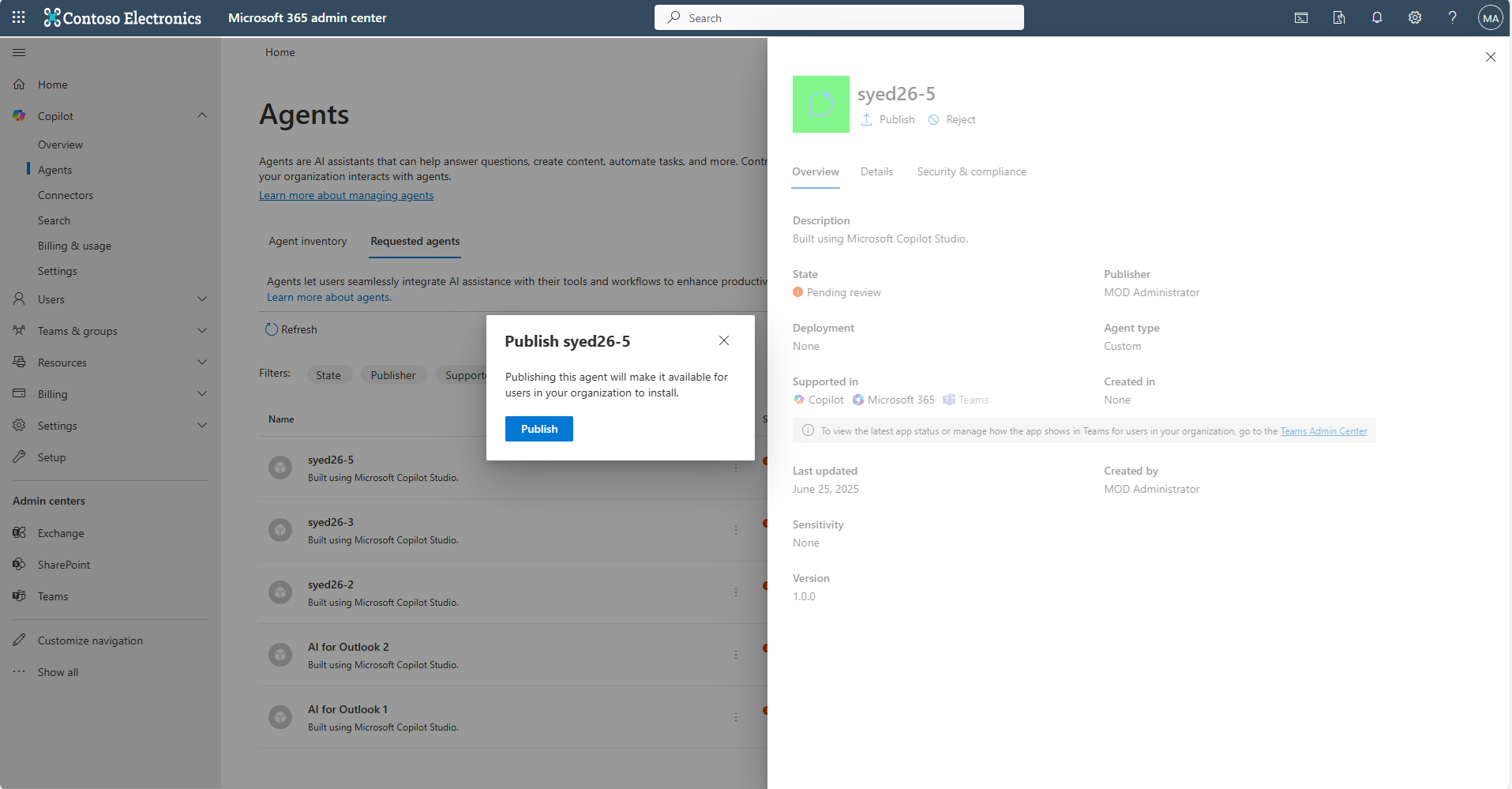Click the Microsoft 365 search box
1512x789 pixels.
[839, 17]
